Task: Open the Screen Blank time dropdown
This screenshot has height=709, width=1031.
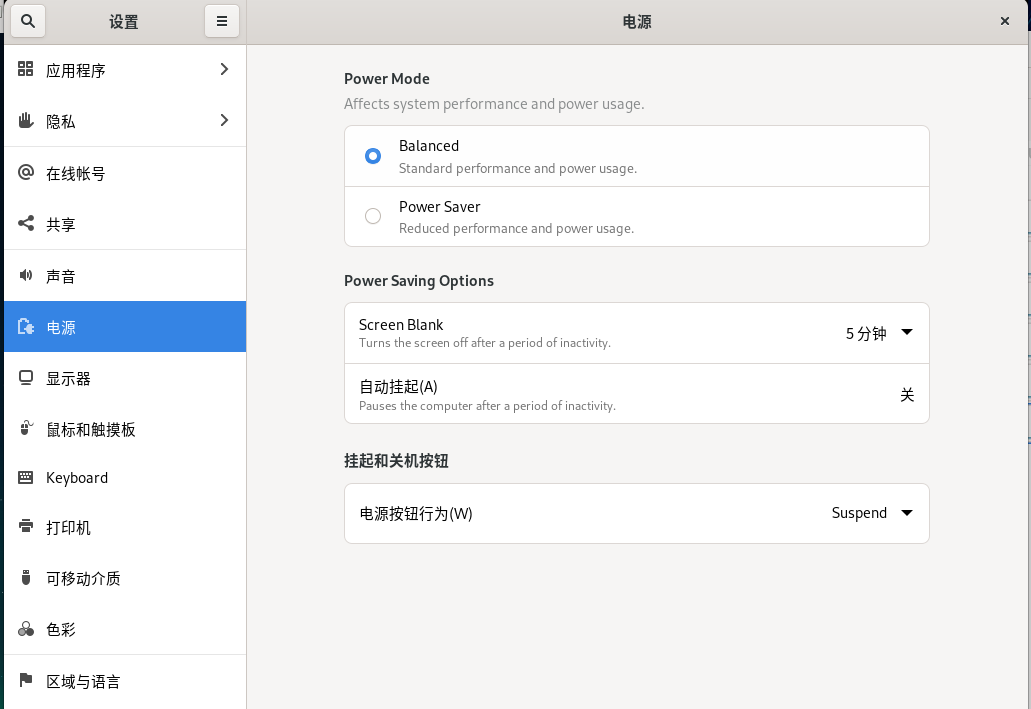Action: (879, 333)
